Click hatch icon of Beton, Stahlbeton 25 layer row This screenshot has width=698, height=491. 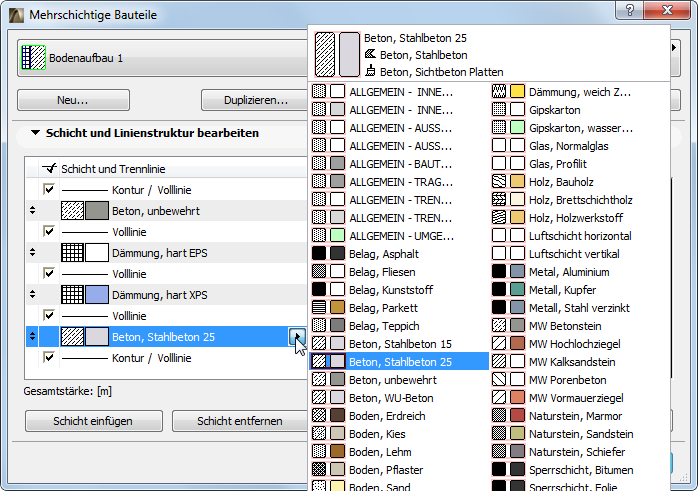pyautogui.click(x=72, y=337)
